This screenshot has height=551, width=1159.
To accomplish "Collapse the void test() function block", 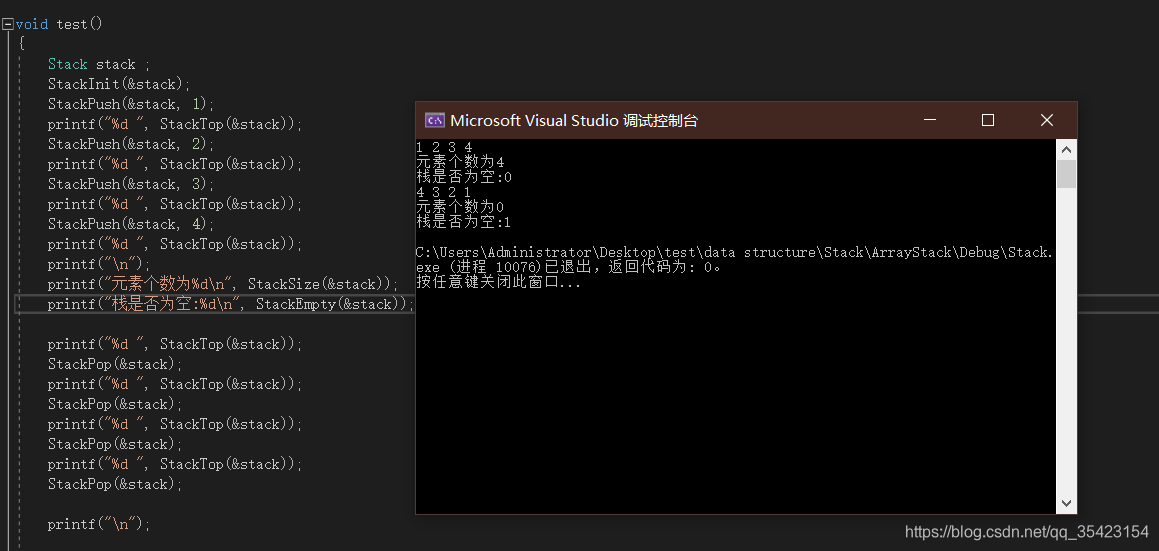I will [7, 24].
